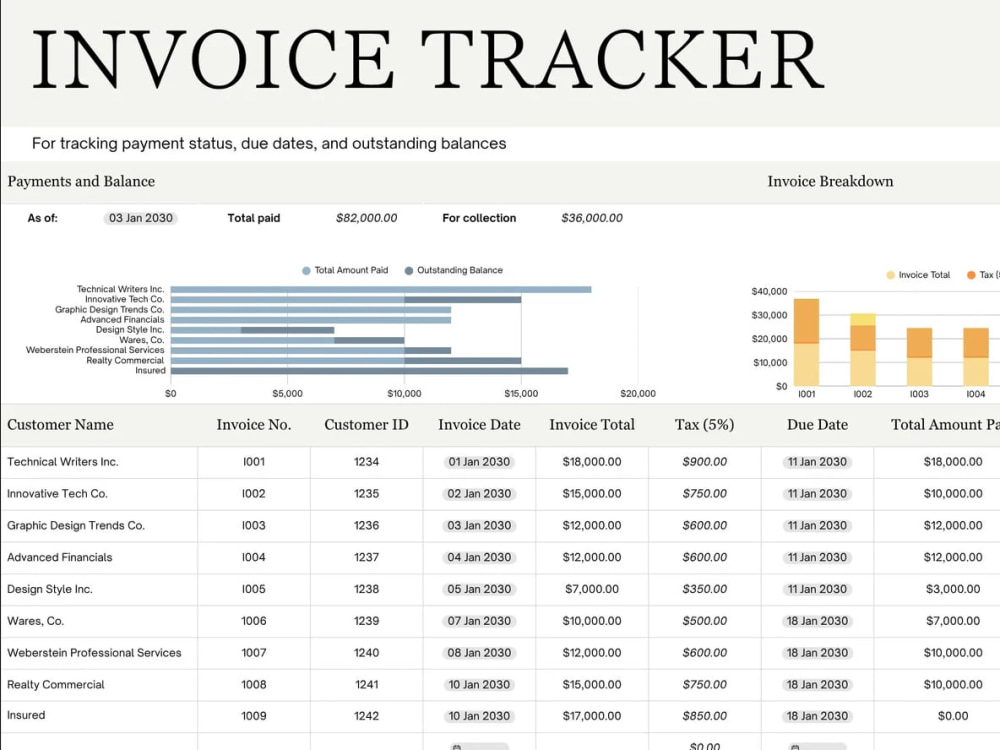This screenshot has width=1000, height=750.
Task: Click the $850.00 tax cell
Action: 705,716
